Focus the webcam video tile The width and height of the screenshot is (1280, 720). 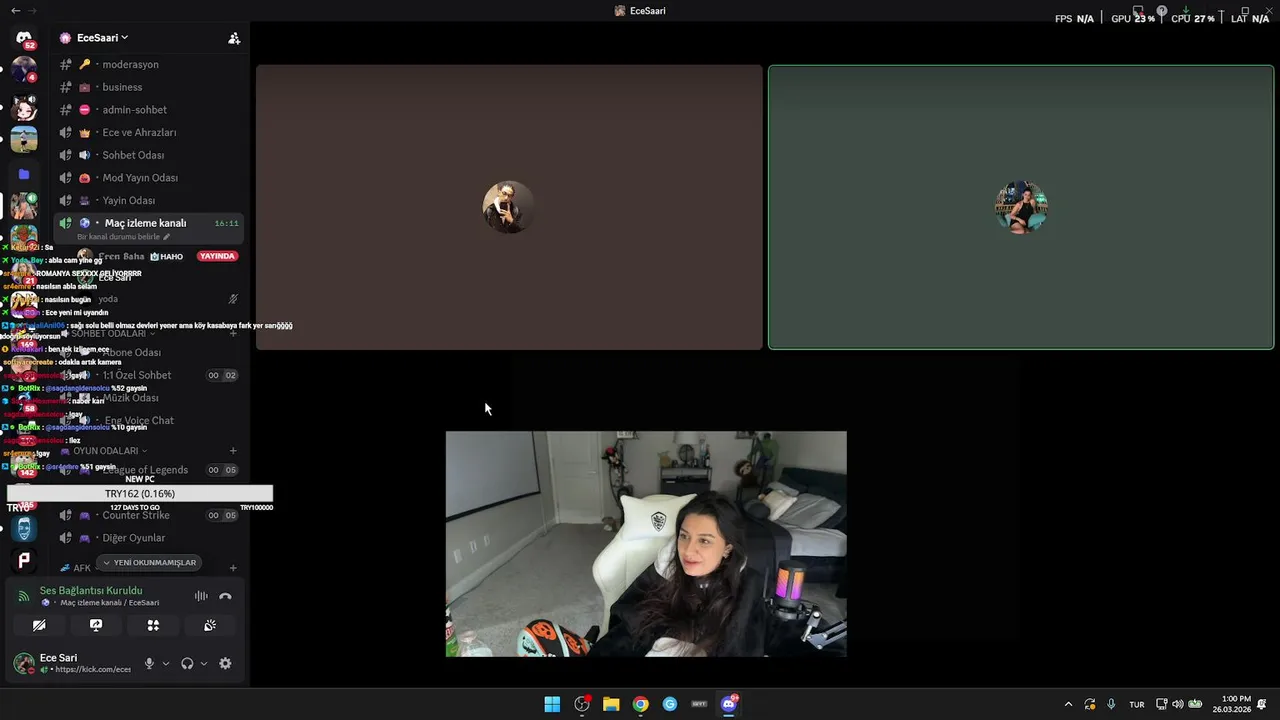click(646, 544)
